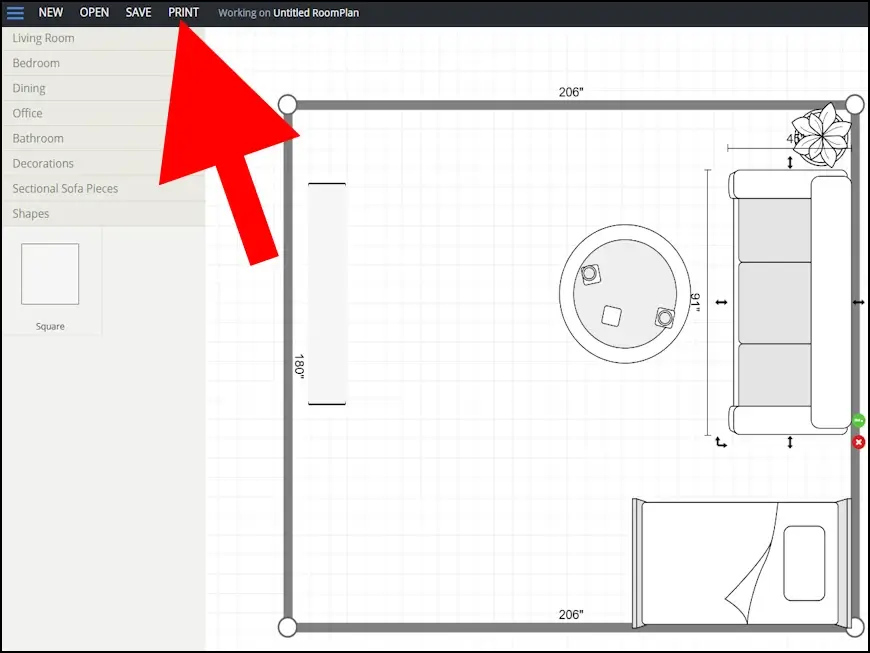870x653 pixels.
Task: Open the hamburger menu
Action: tap(15, 13)
